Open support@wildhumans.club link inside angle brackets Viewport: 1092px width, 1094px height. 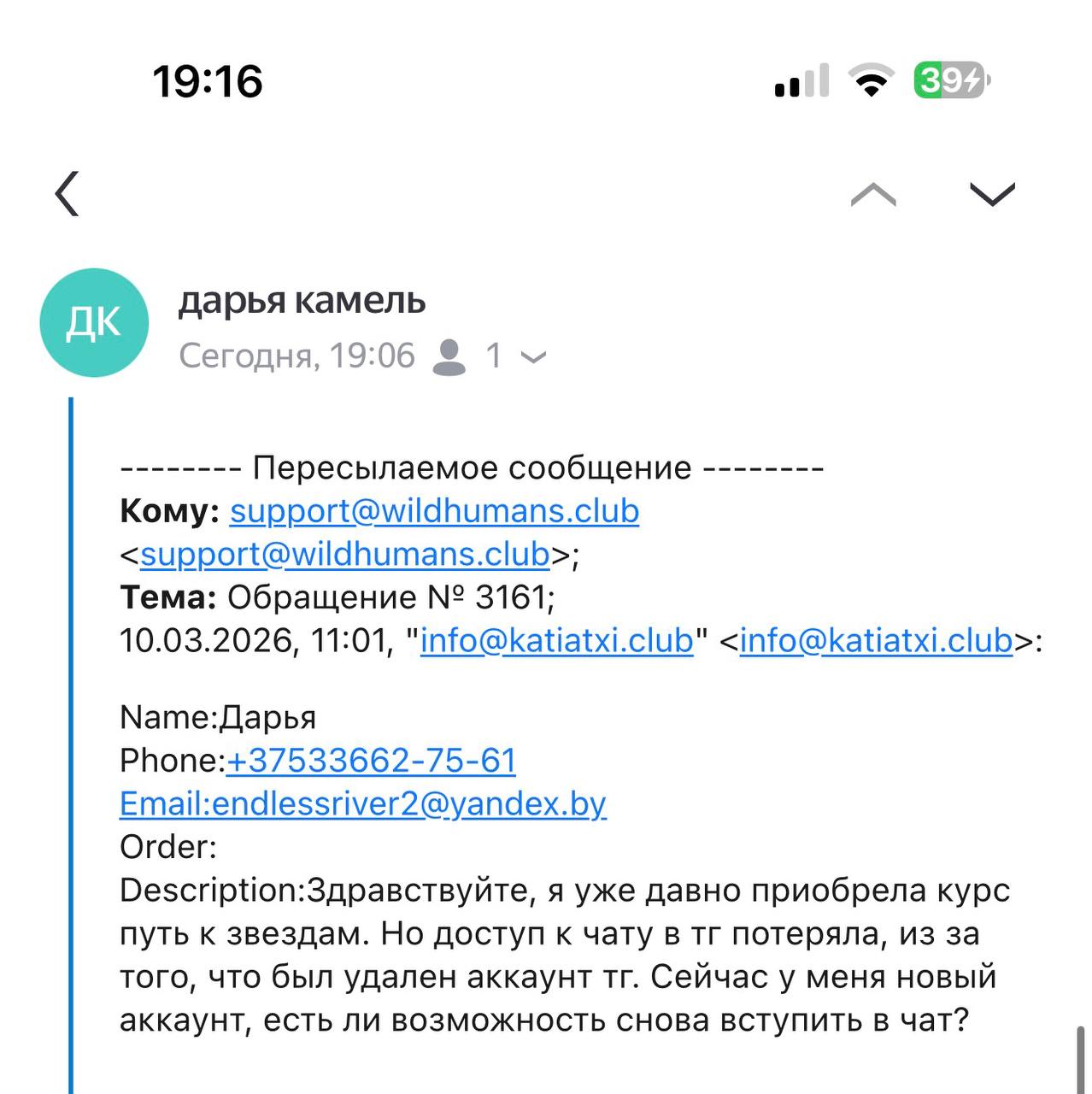point(344,555)
